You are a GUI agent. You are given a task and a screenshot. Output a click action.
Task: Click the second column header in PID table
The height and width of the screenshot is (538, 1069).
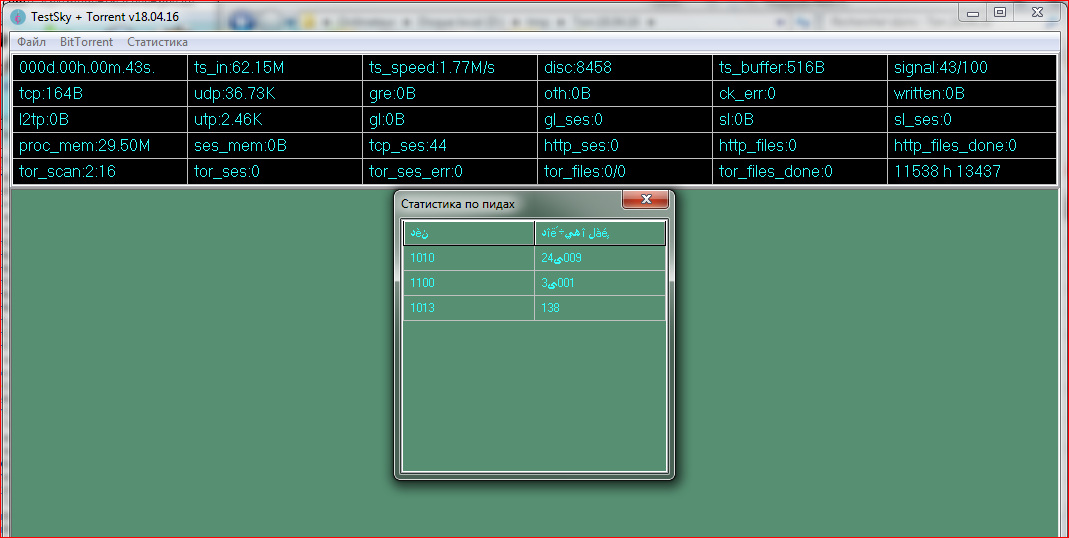[x=600, y=233]
